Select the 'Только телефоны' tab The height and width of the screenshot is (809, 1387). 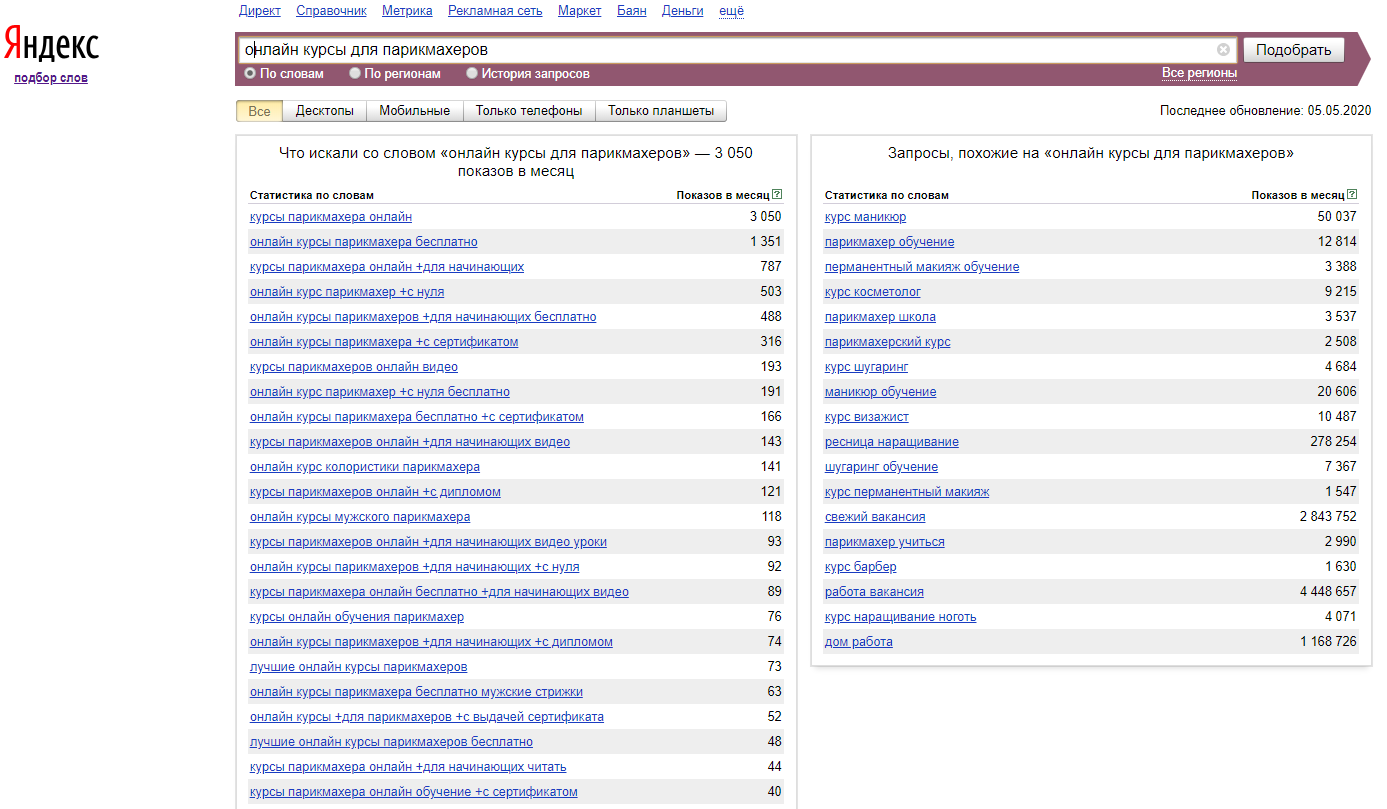pos(528,111)
